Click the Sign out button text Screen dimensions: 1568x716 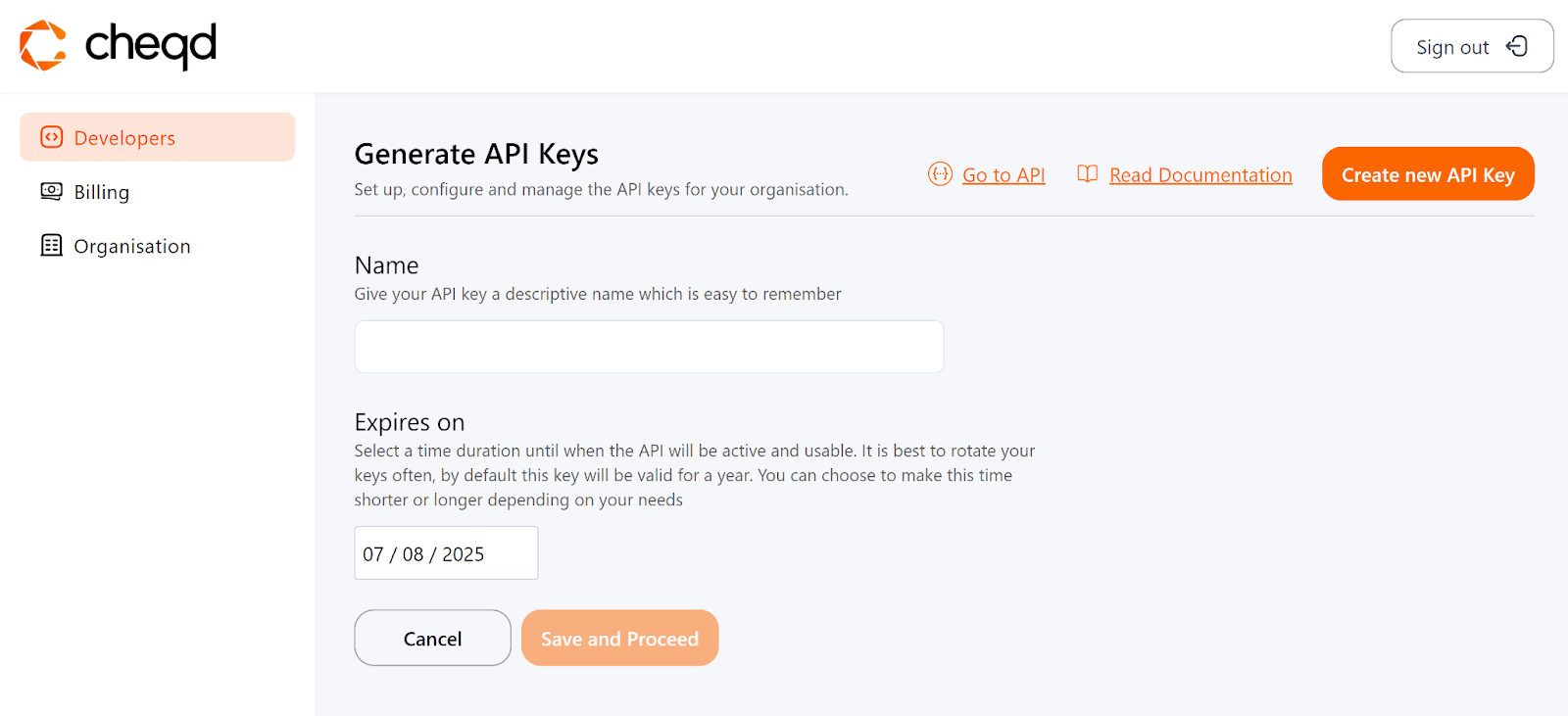pyautogui.click(x=1452, y=47)
